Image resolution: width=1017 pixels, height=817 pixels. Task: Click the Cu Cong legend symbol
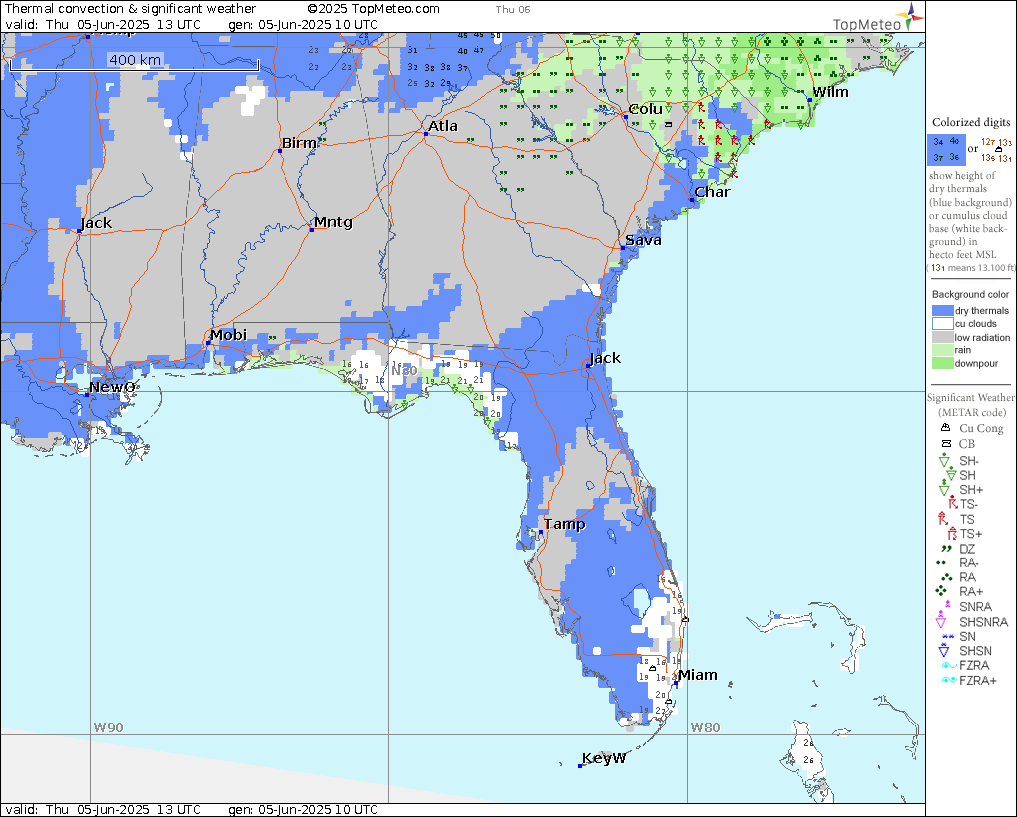(946, 428)
